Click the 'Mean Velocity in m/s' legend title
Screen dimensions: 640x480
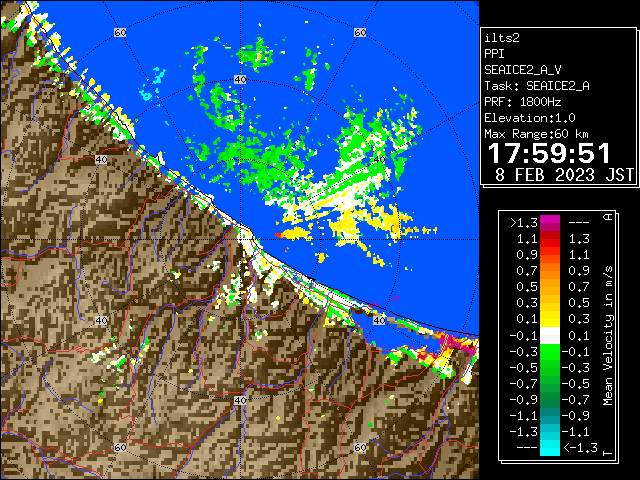point(608,336)
